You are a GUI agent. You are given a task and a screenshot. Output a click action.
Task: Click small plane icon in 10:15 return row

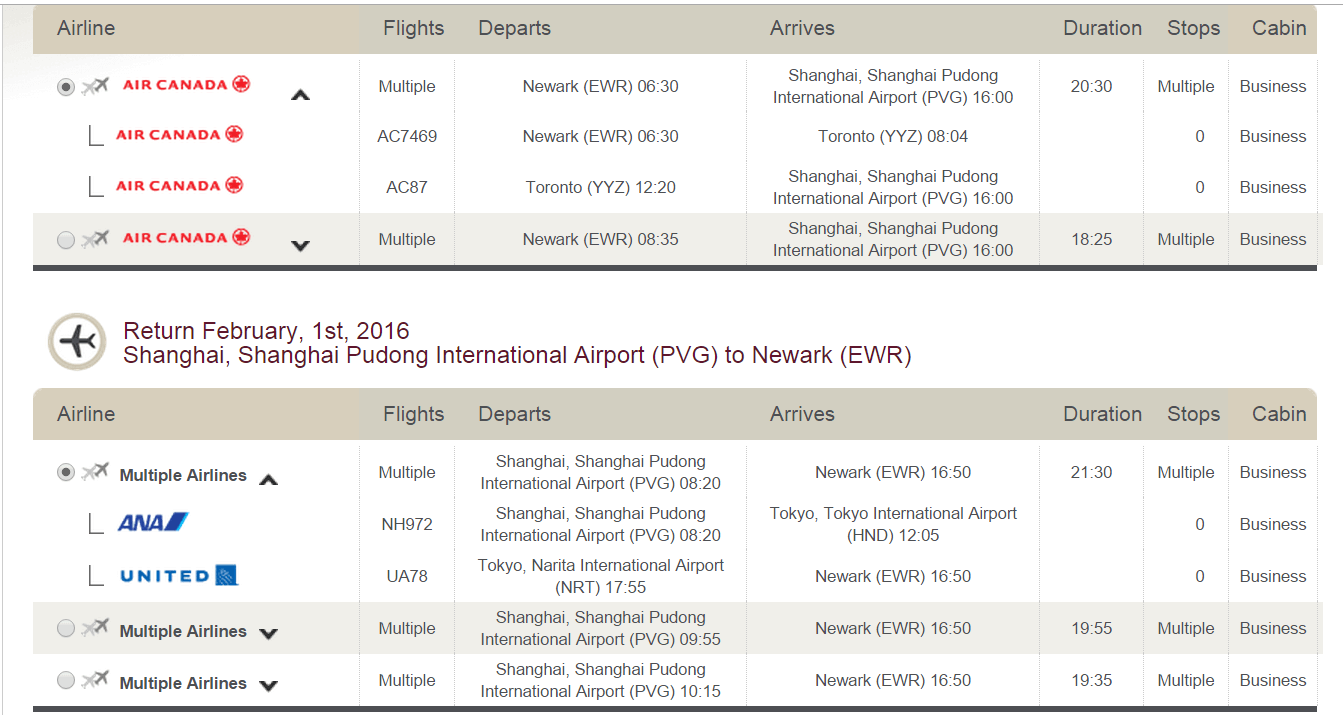pos(95,679)
